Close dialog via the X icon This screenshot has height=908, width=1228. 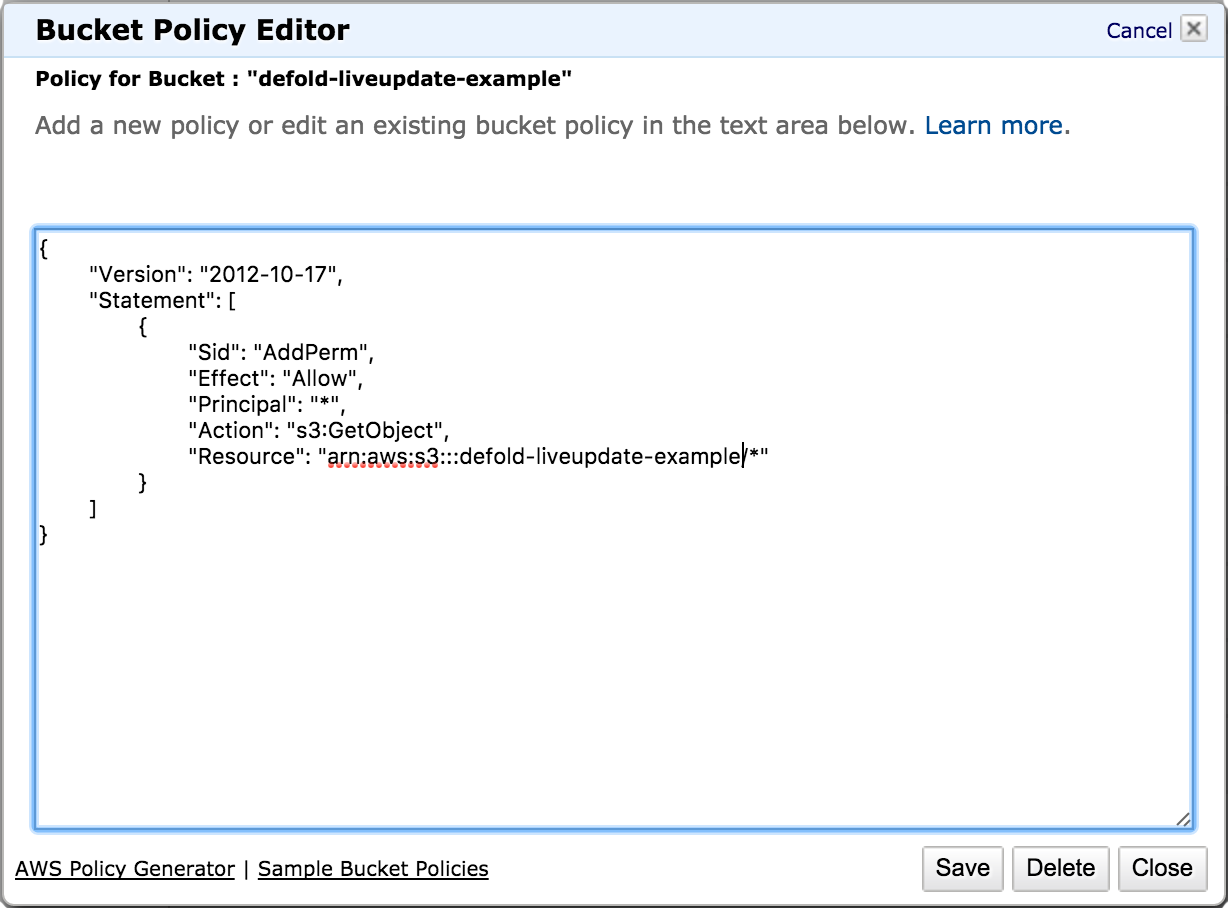1194,29
